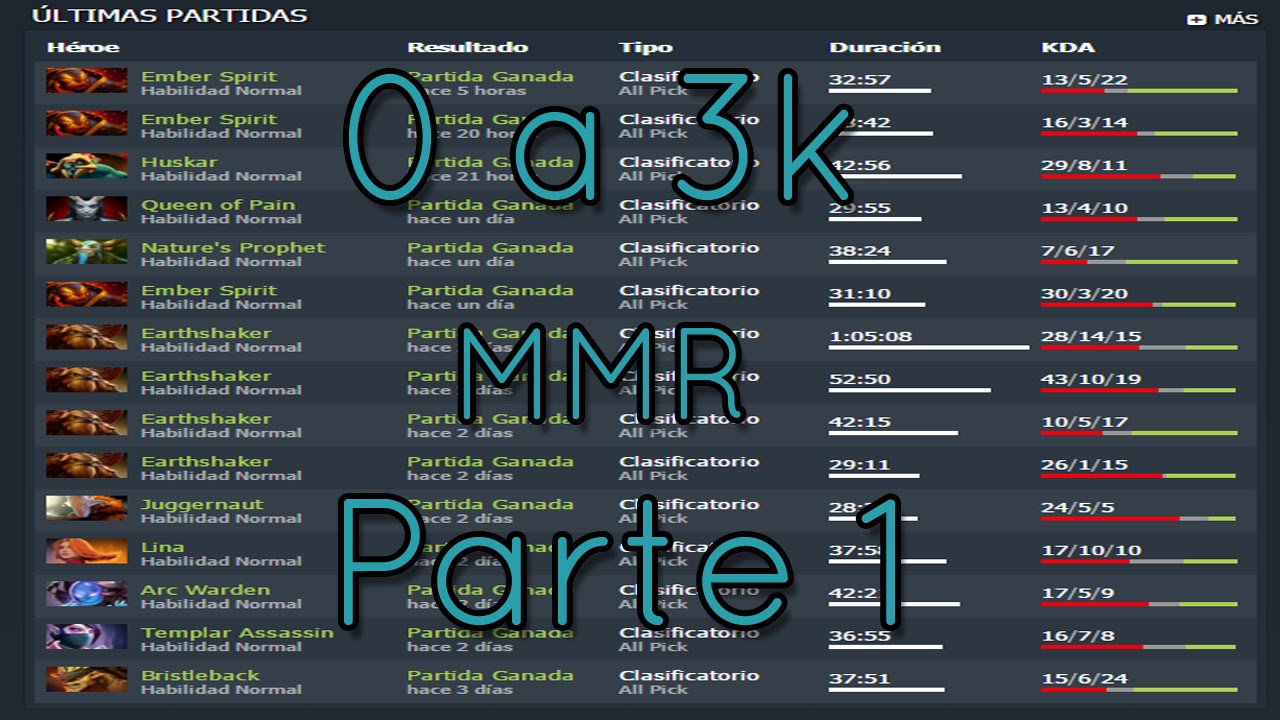Click the 43/10/19 KDA value
Viewport: 1280px width, 720px height.
click(1091, 379)
